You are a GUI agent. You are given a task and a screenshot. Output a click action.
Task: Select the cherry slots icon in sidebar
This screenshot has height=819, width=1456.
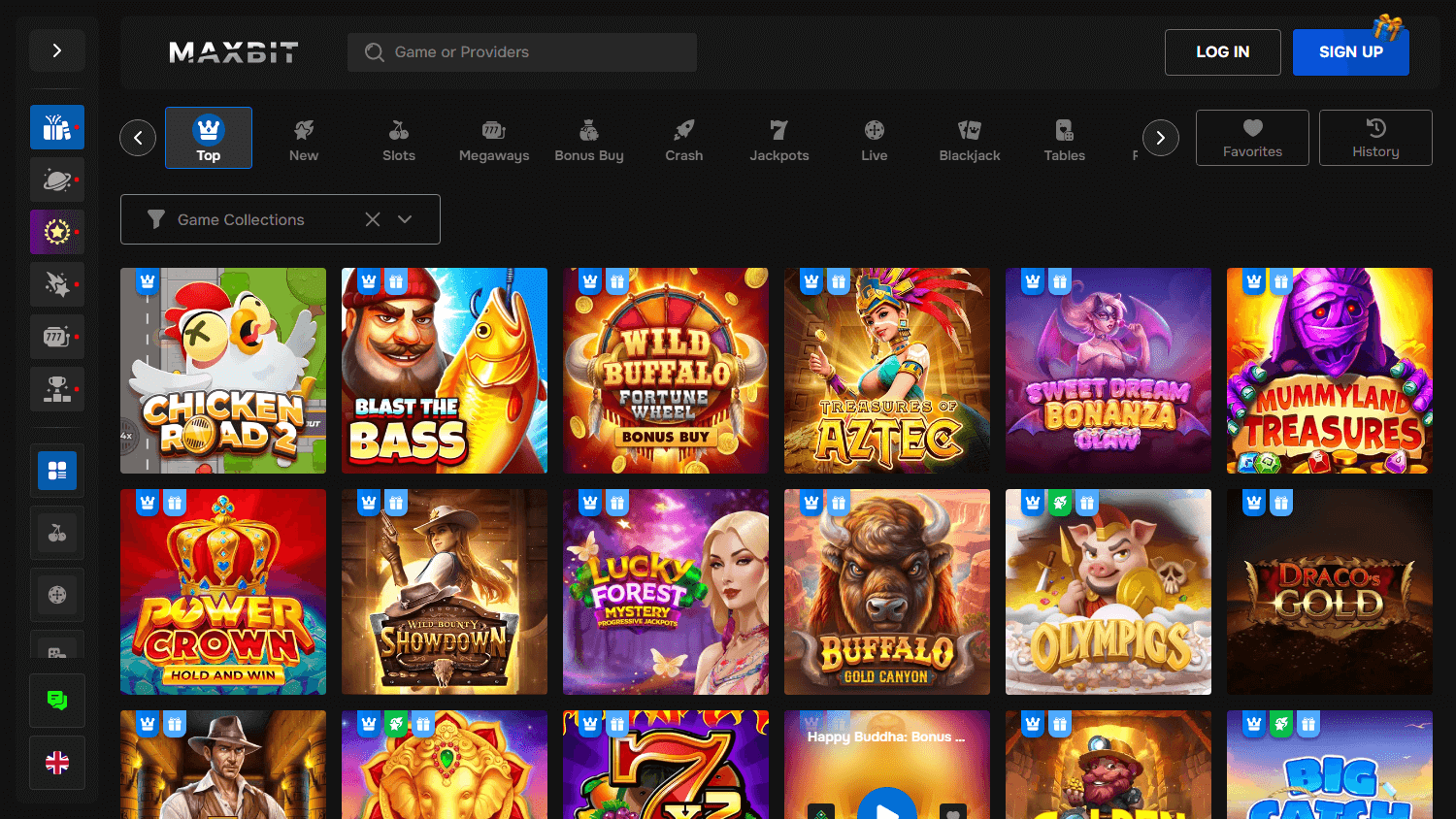(x=56, y=533)
